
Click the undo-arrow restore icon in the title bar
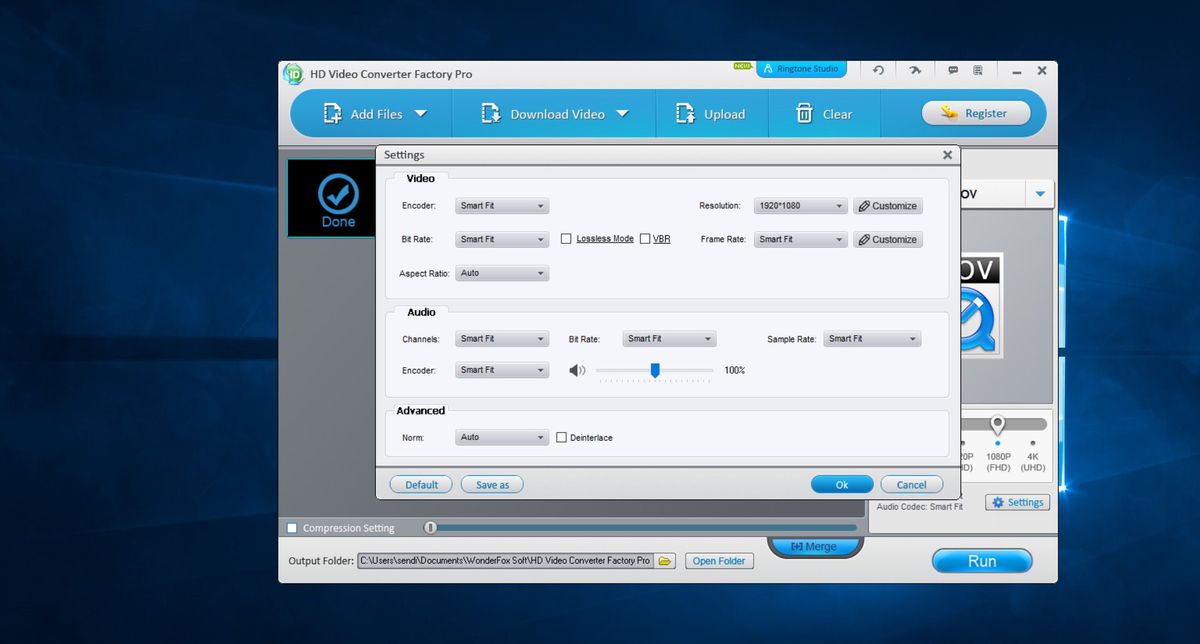click(x=878, y=70)
